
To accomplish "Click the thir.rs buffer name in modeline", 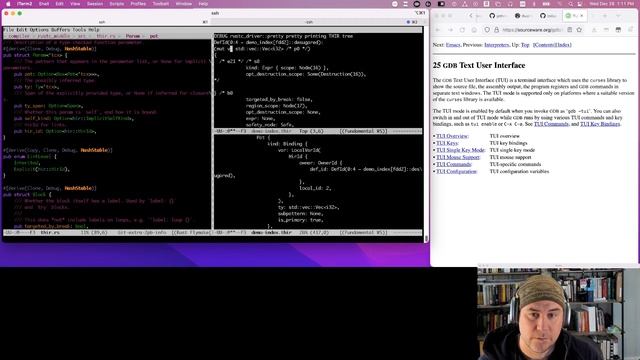I will tap(50, 233).
